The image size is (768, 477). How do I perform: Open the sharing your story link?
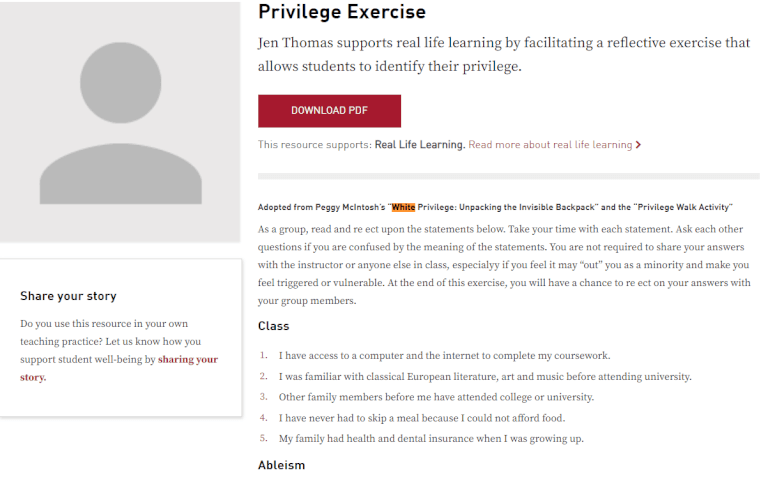[119, 368]
